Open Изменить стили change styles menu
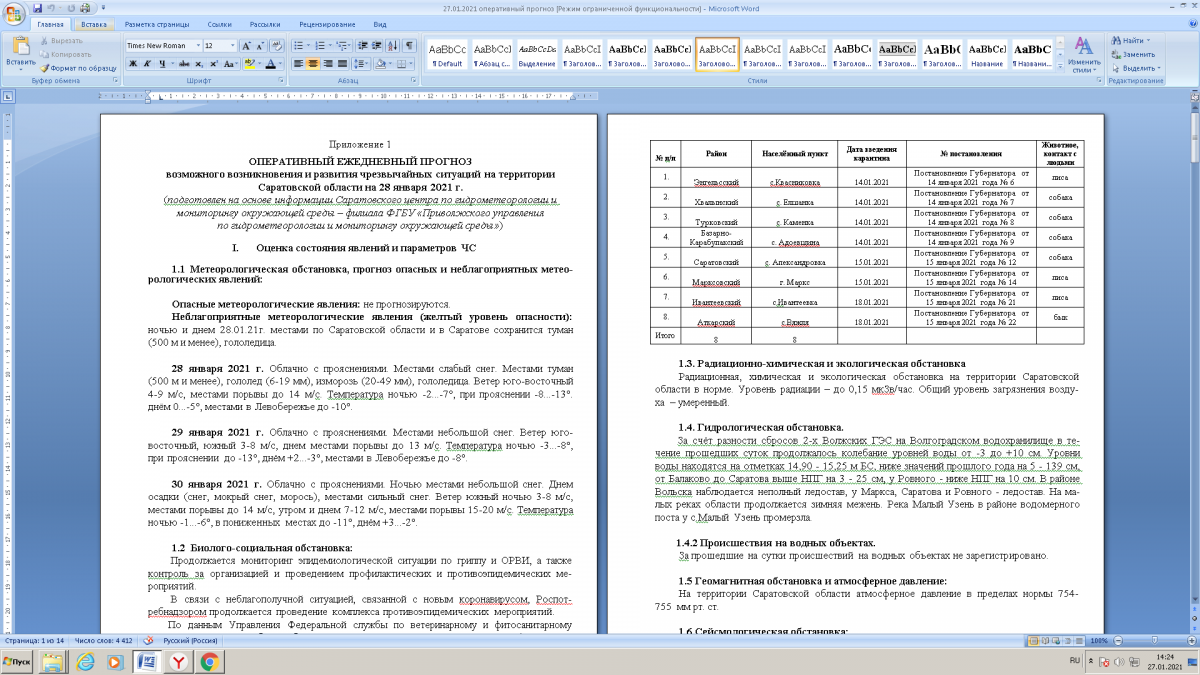The image size is (1200, 675). (x=1084, y=55)
